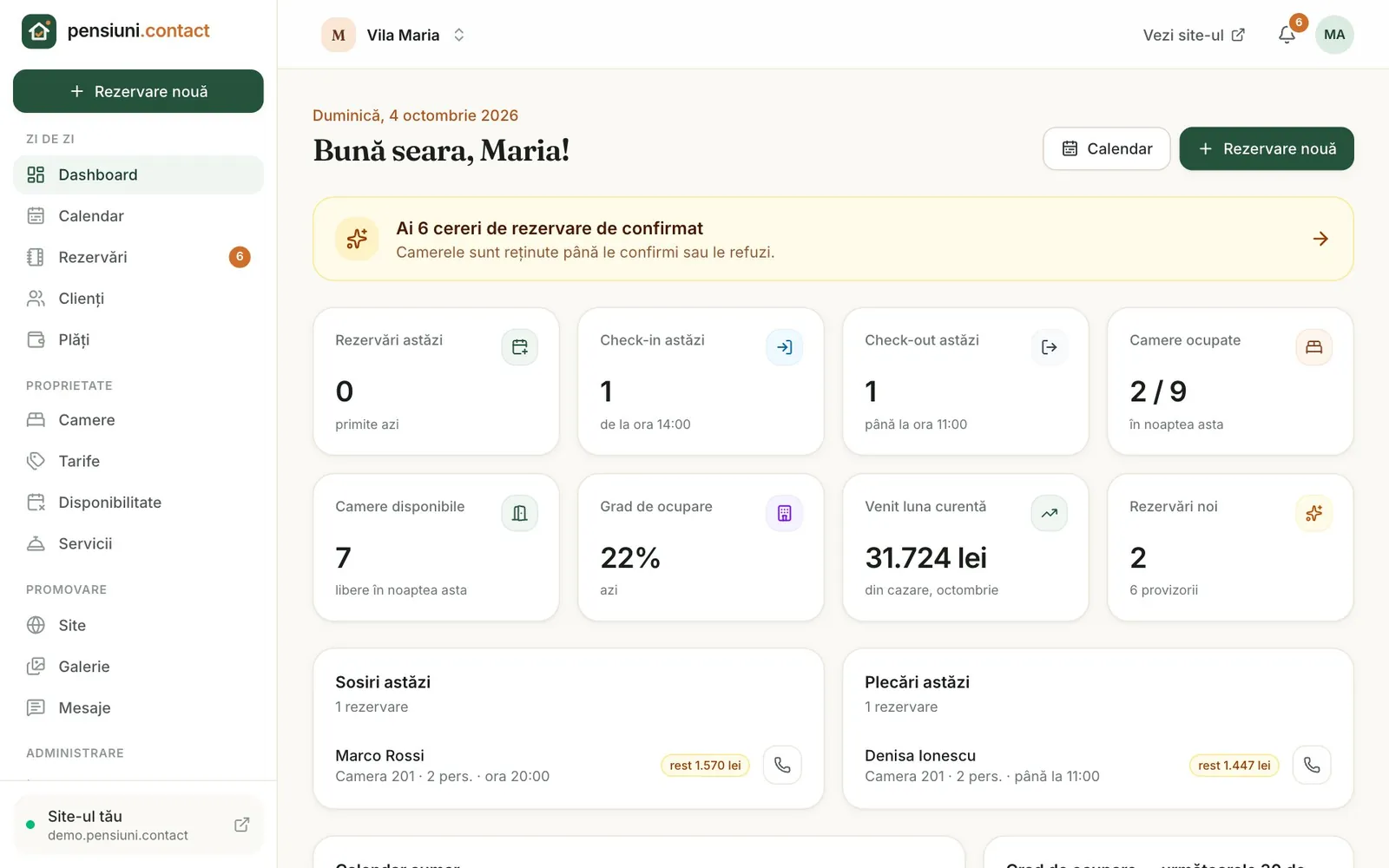Image resolution: width=1389 pixels, height=868 pixels.
Task: Click the Rezervări astăzi calendar icon
Action: pos(520,347)
